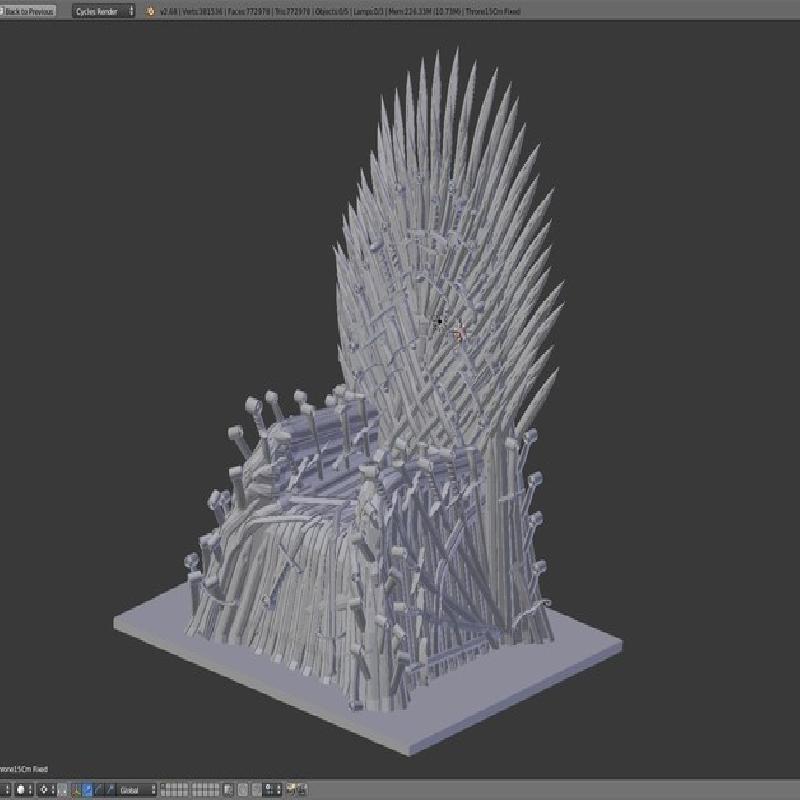Open the Global transform orientation dropdown
Image resolution: width=800 pixels, height=800 pixels.
[x=137, y=790]
